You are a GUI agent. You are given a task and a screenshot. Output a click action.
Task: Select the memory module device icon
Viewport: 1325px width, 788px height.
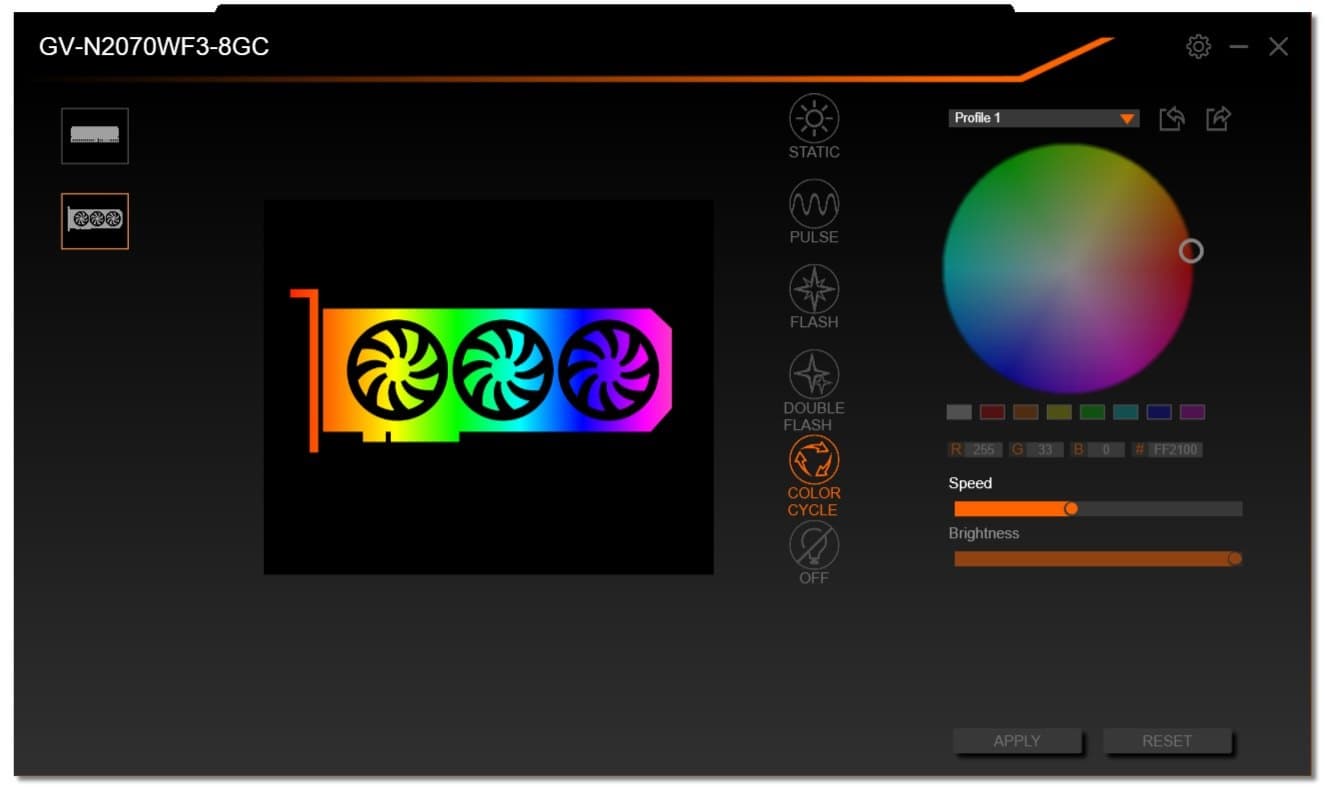(x=95, y=136)
